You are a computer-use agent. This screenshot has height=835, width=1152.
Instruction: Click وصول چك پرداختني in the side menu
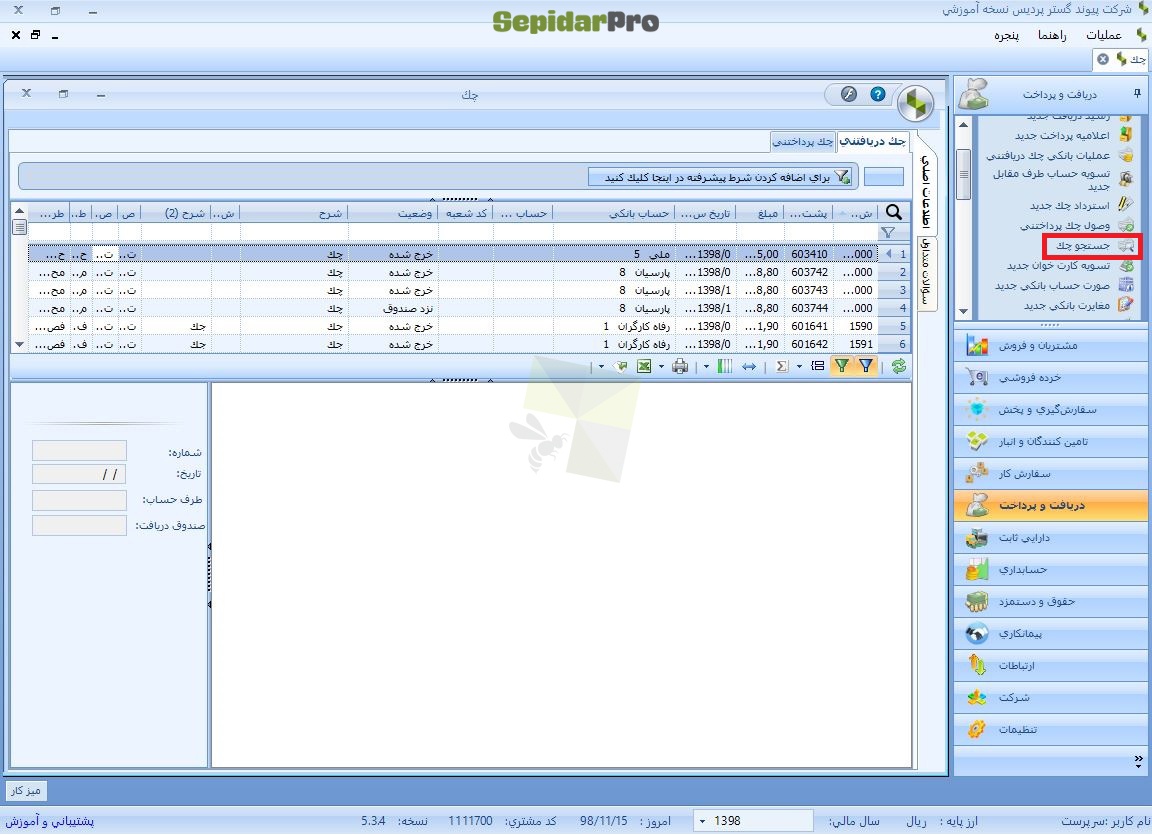coord(1076,225)
